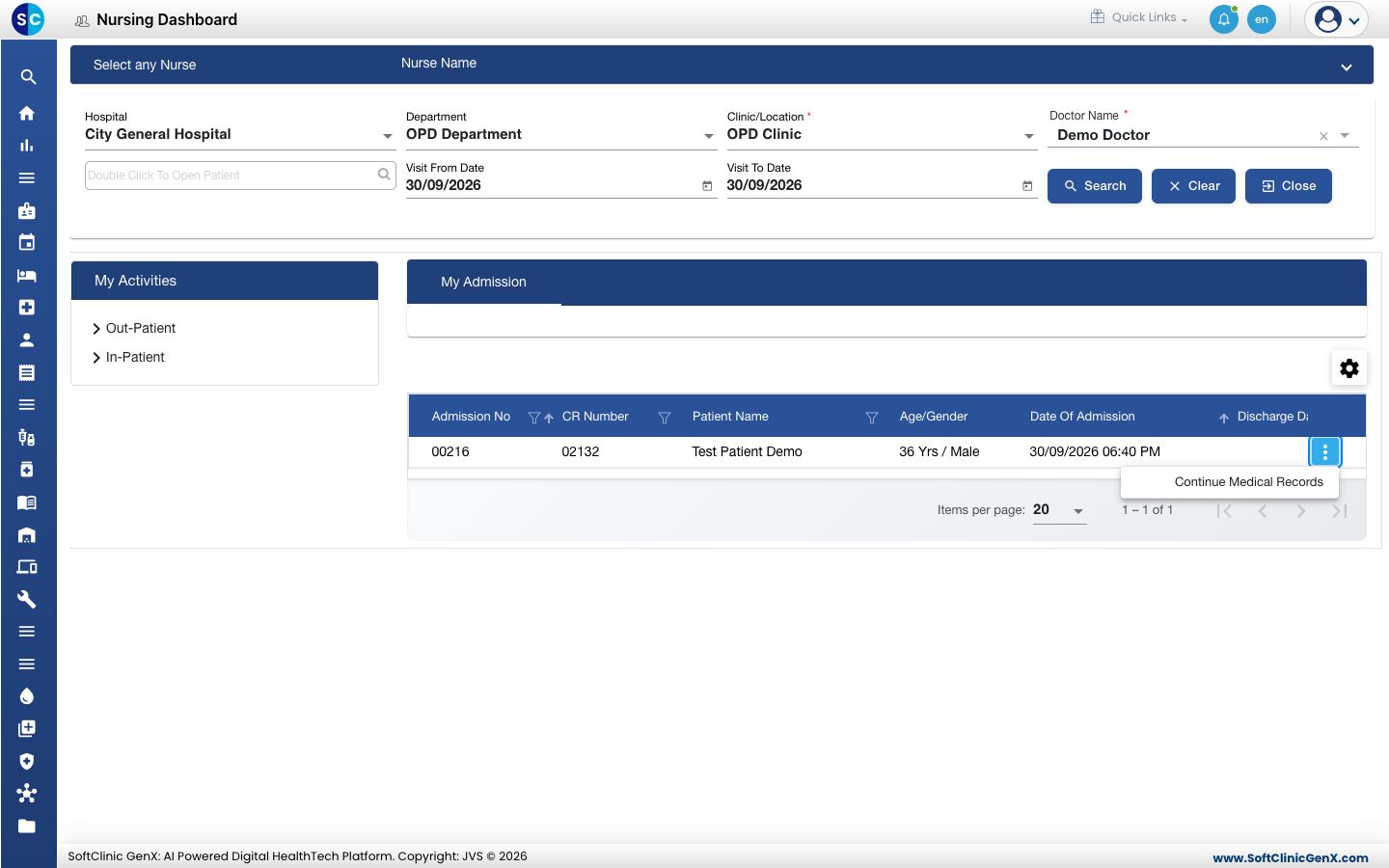This screenshot has width=1389, height=868.
Task: Click the Visit From Date field value
Action: (444, 185)
